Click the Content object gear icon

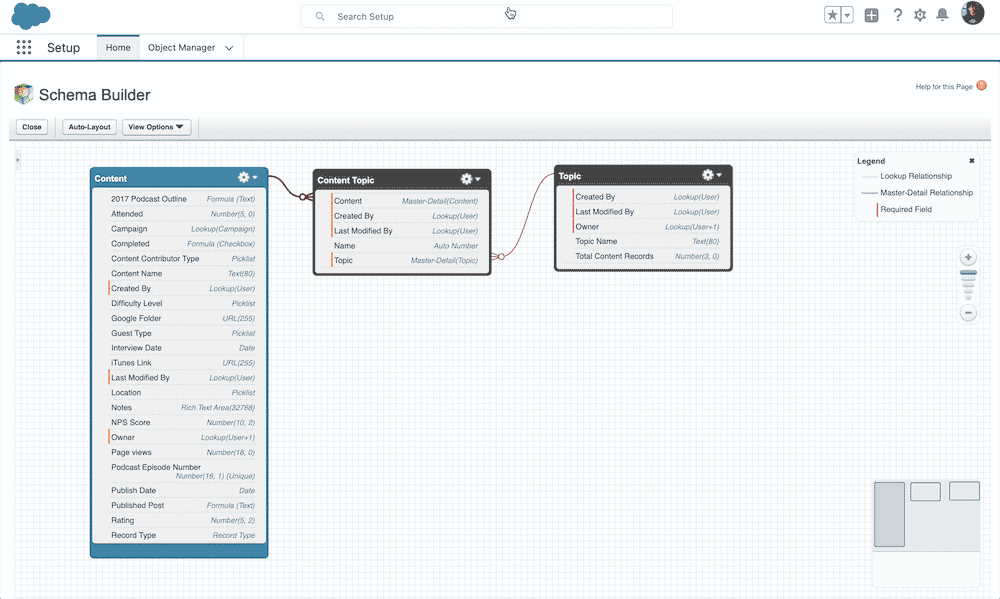245,178
